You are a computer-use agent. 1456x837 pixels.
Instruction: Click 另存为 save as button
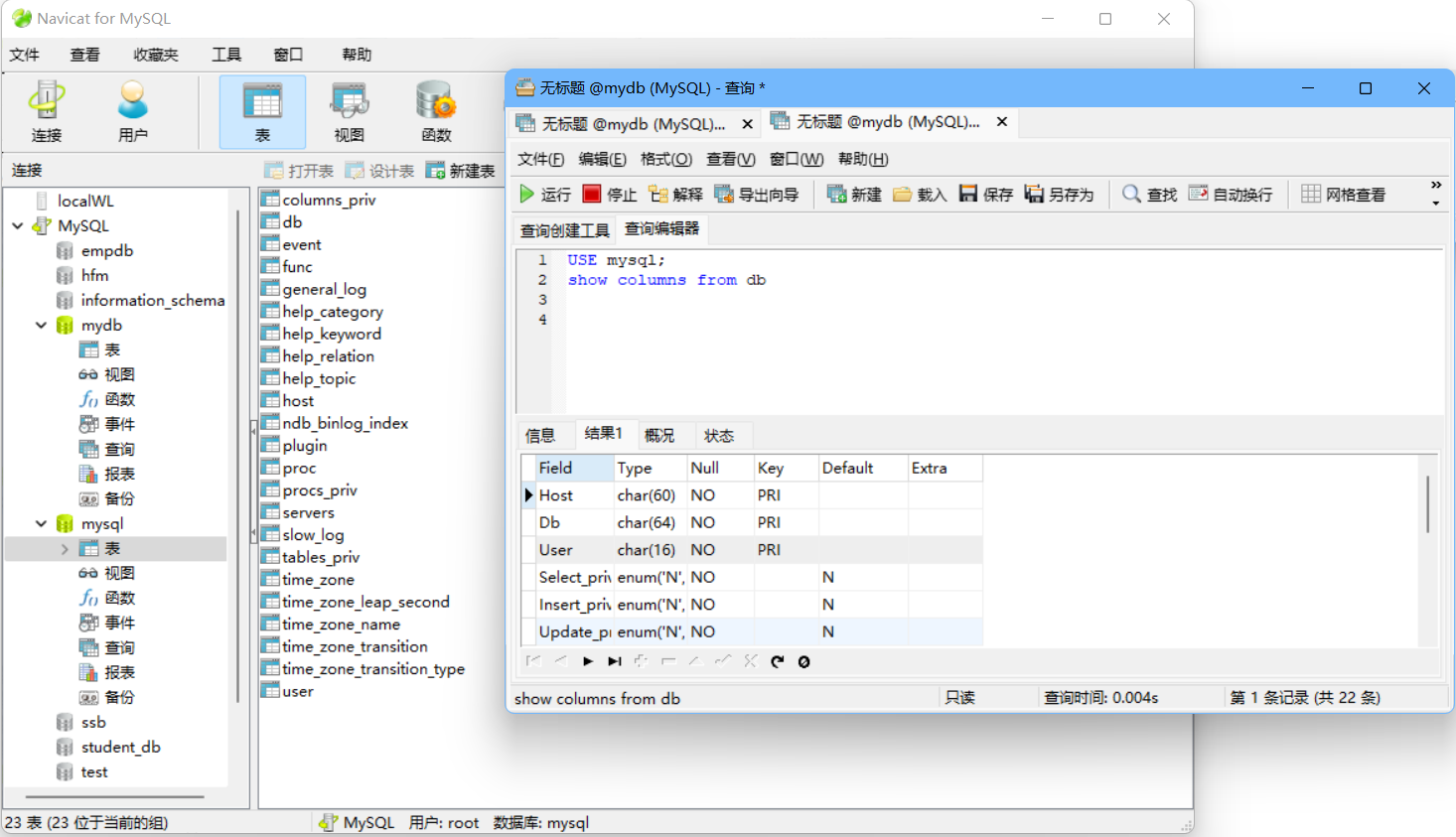[1059, 195]
